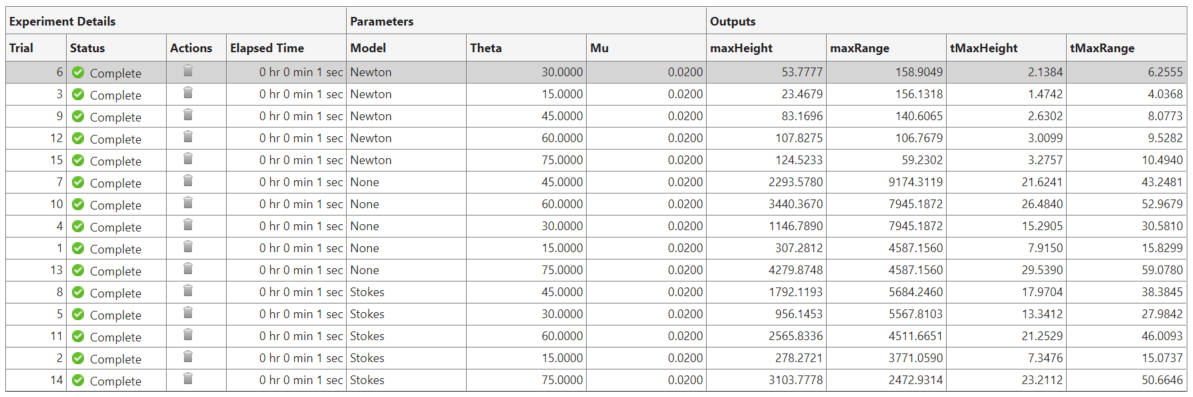1193x397 pixels.
Task: Click the trash icon for trial 14
Action: click(188, 380)
